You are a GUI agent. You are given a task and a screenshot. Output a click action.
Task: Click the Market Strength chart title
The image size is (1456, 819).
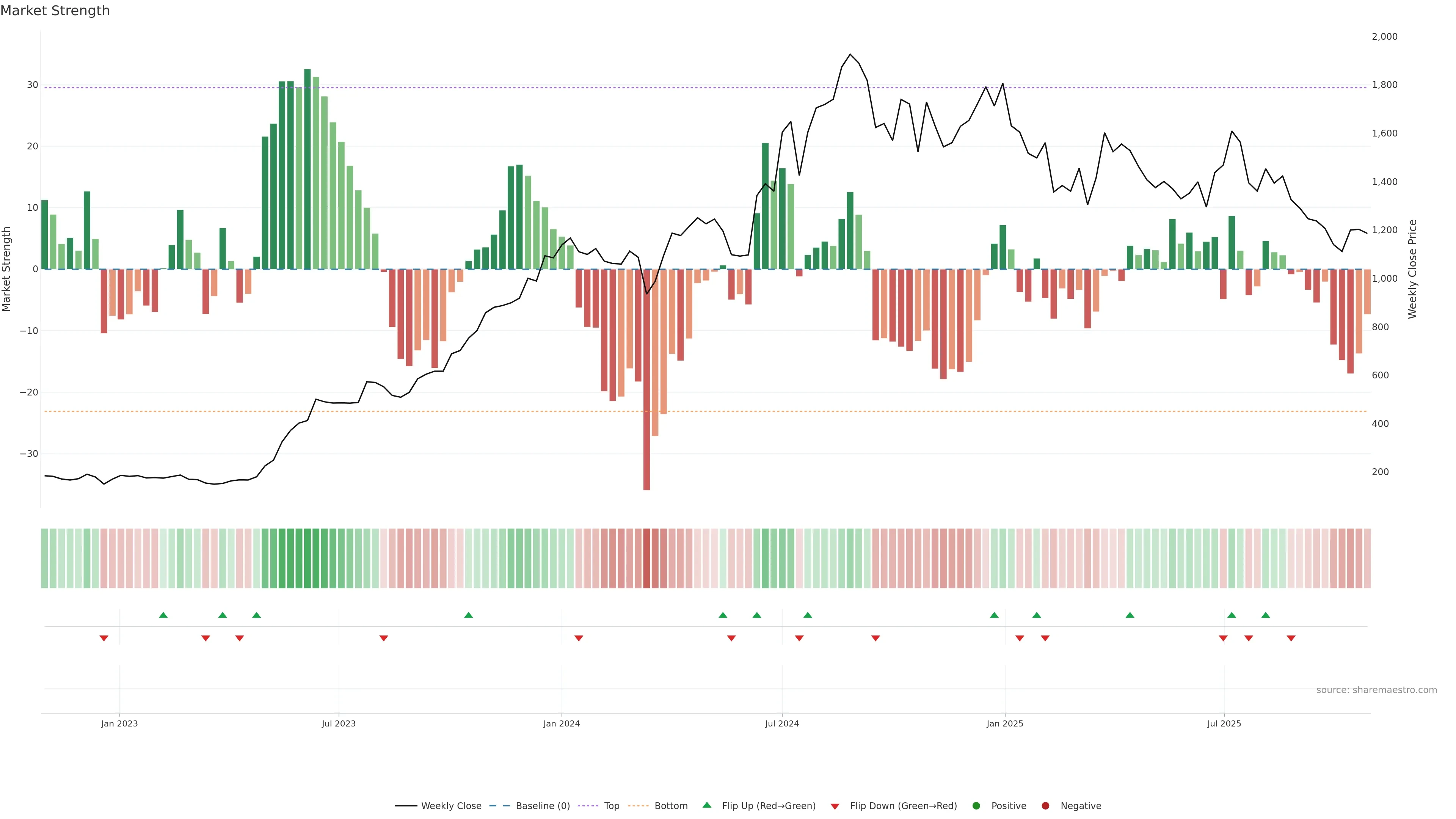point(55,11)
